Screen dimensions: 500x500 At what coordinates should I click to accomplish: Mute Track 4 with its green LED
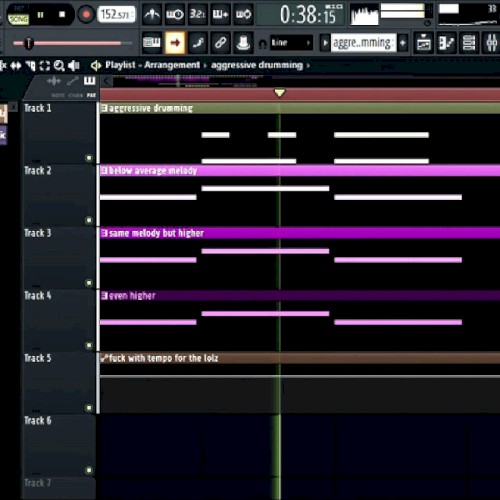89,345
